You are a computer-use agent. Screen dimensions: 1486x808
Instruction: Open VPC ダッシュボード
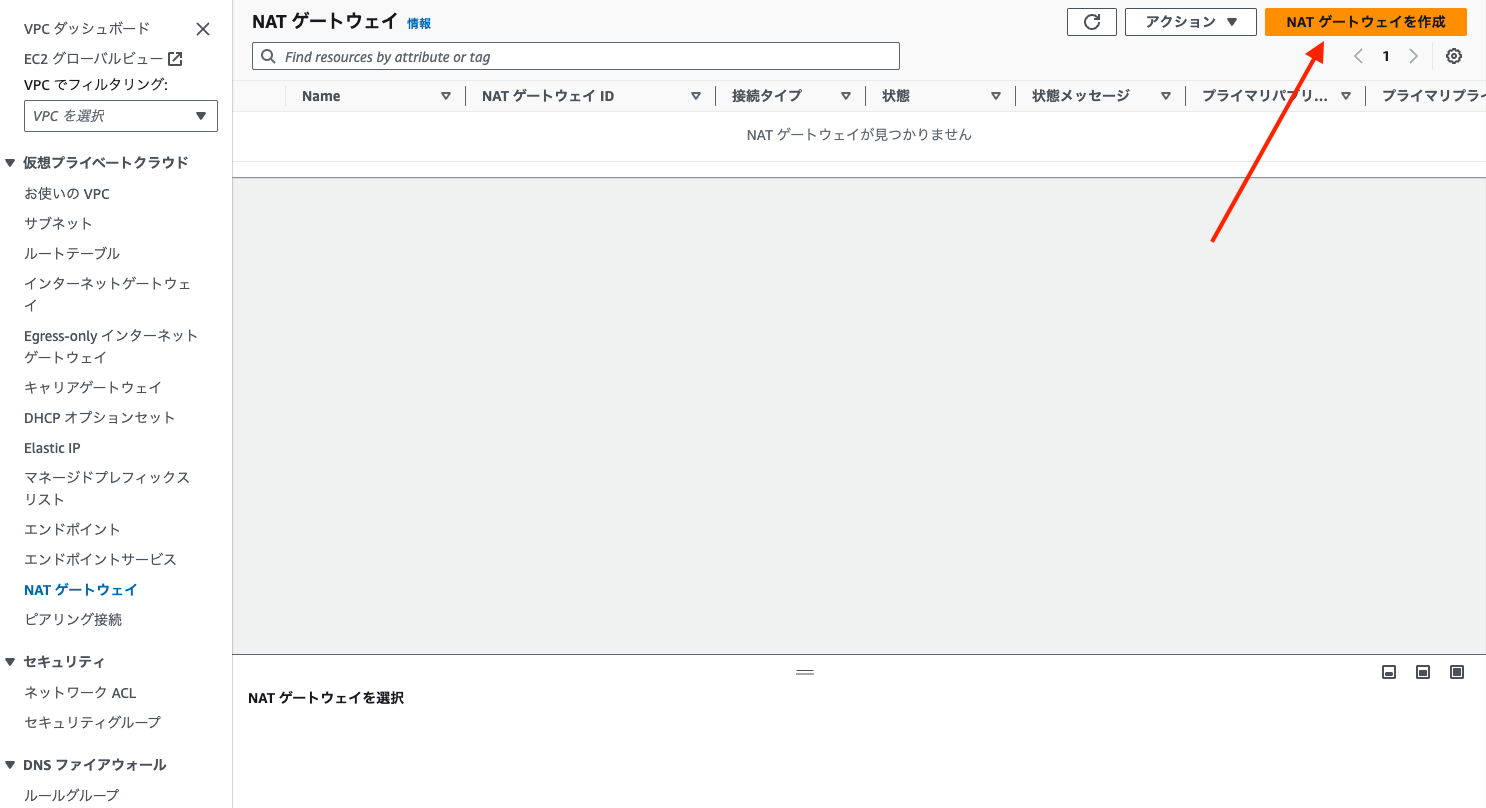point(87,28)
